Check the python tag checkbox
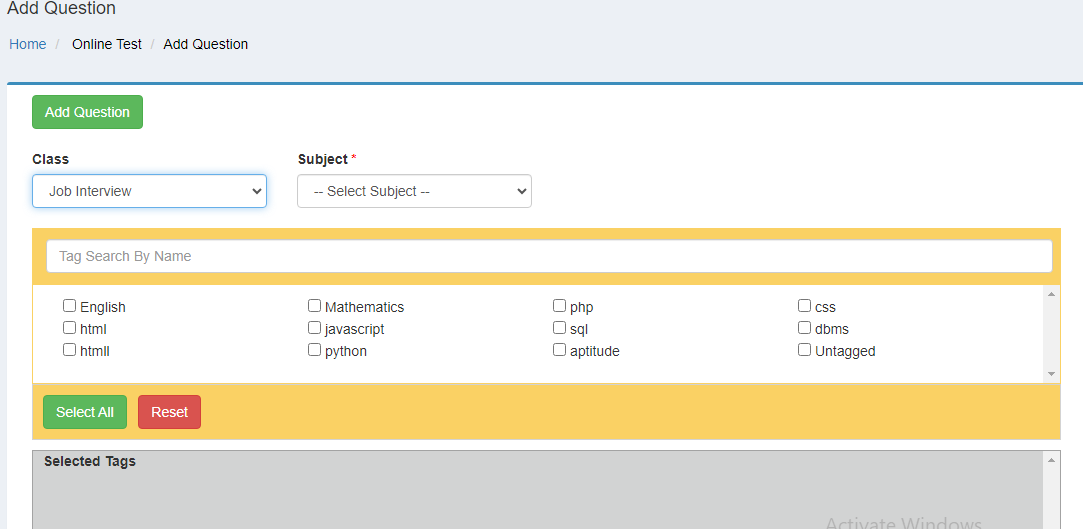1083x529 pixels. (315, 350)
